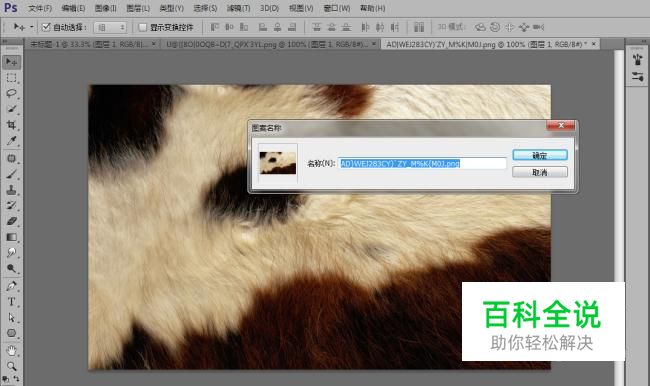650x386 pixels.
Task: Open the collapsed Adjustments/Properties panel icon
Action: pos(638,76)
